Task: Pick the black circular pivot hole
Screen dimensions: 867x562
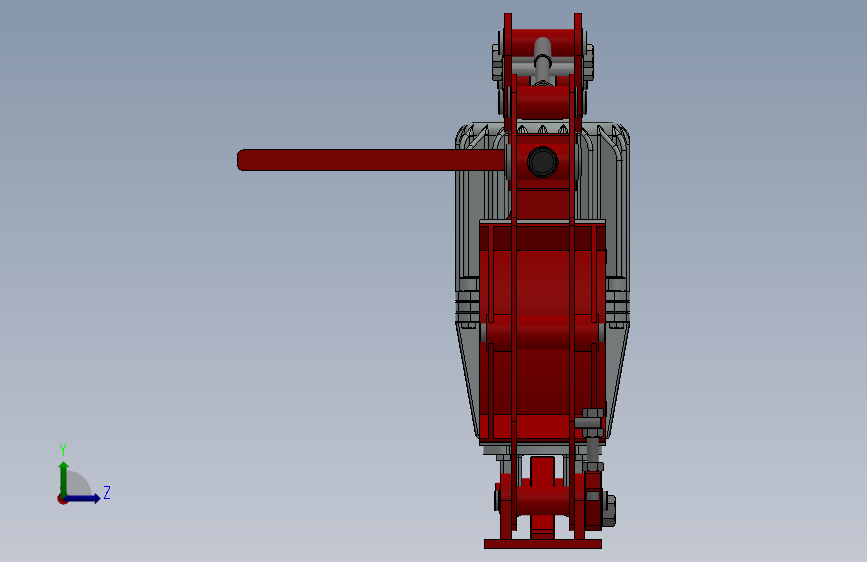Action: [542, 162]
